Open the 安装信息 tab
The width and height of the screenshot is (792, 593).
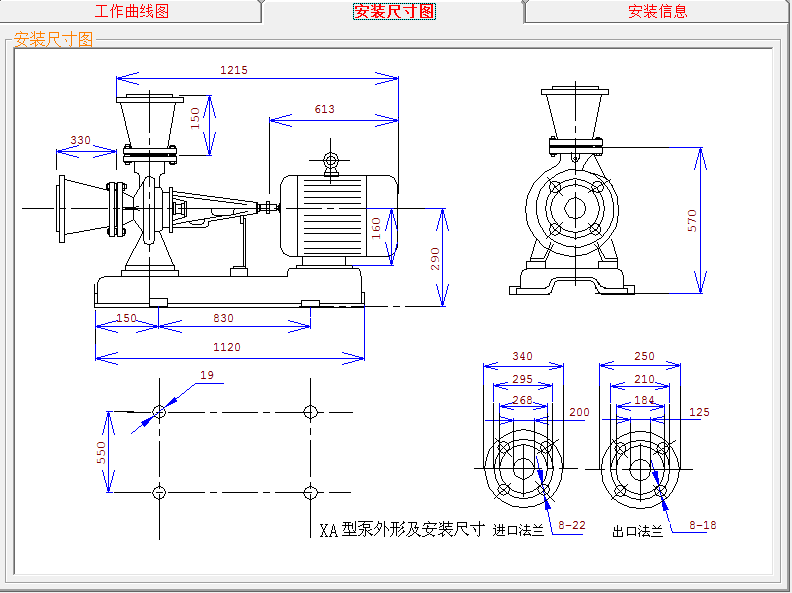point(658,11)
